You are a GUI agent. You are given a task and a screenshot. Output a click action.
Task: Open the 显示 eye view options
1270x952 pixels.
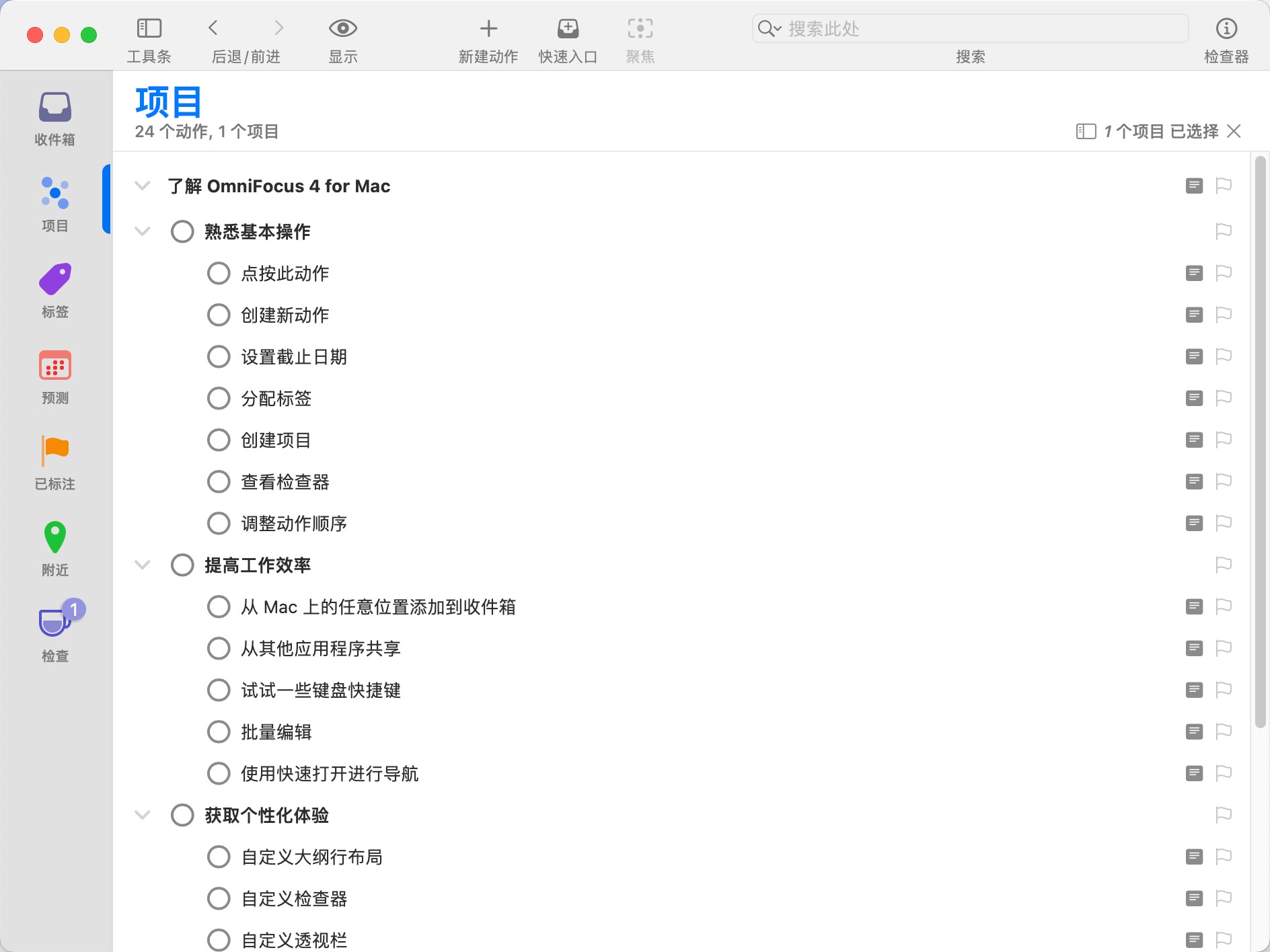(x=343, y=28)
